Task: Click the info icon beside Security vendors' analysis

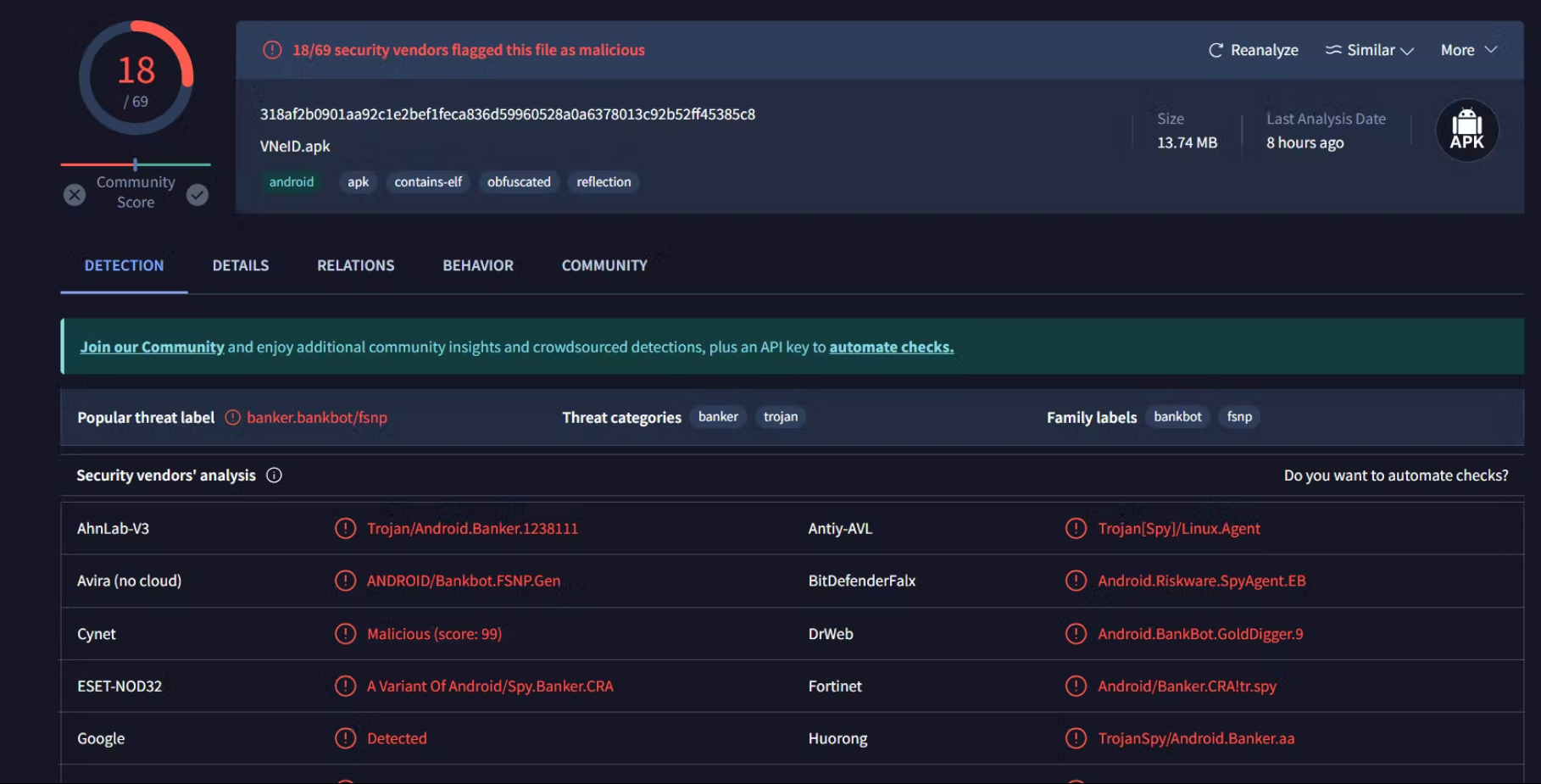Action: 274,475
